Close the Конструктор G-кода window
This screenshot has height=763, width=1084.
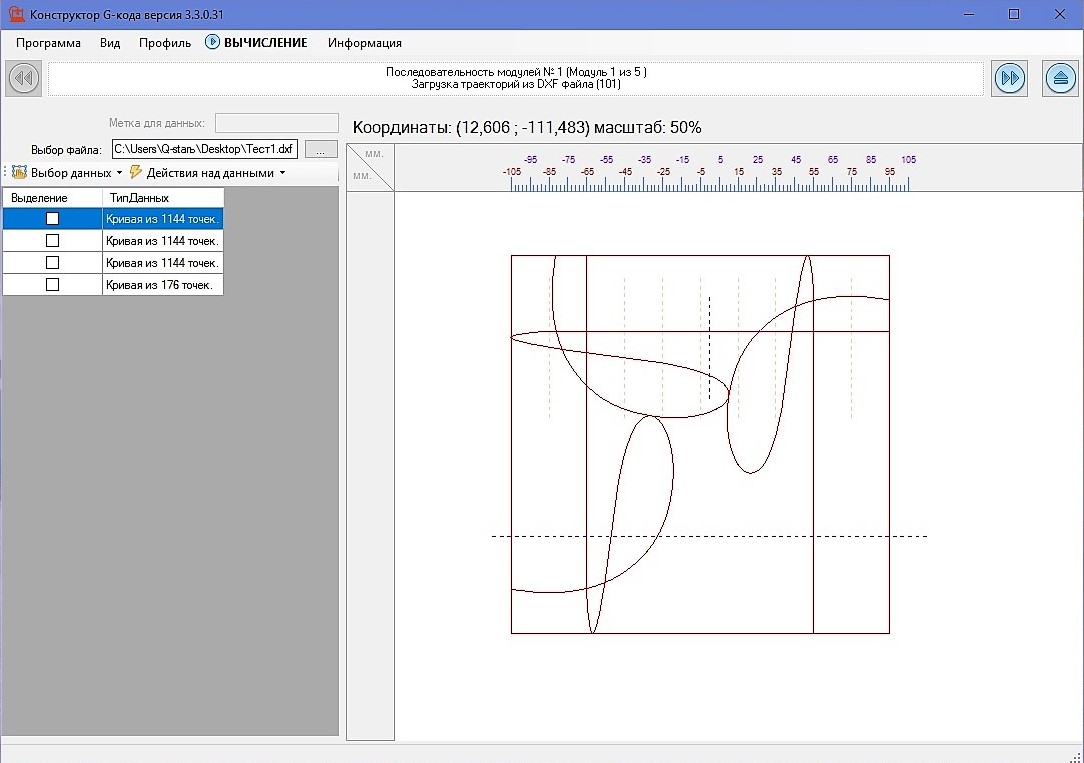click(x=1060, y=14)
